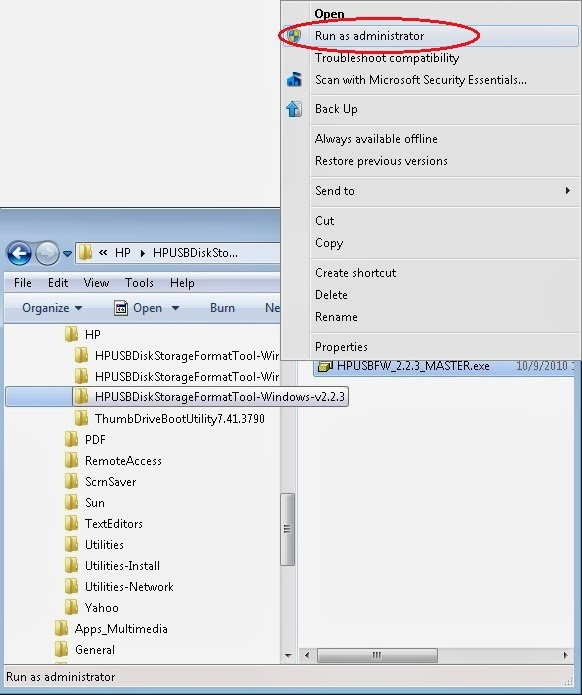Screen dimensions: 582x695
Task: Select the ThumbDriveBootUtility7.41.3790 folder
Action: tap(180, 418)
